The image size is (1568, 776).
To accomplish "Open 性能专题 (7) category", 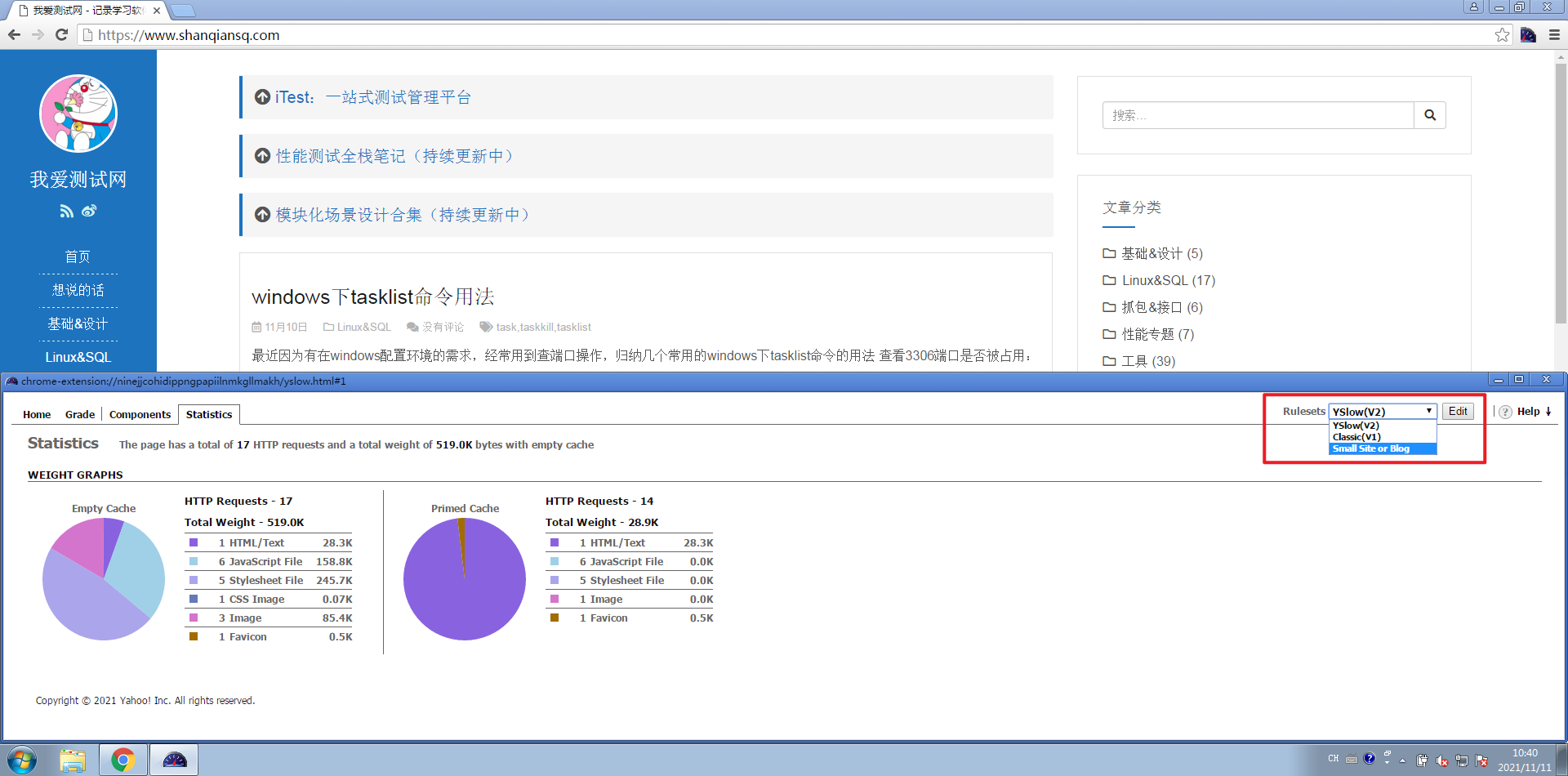I will (1158, 334).
